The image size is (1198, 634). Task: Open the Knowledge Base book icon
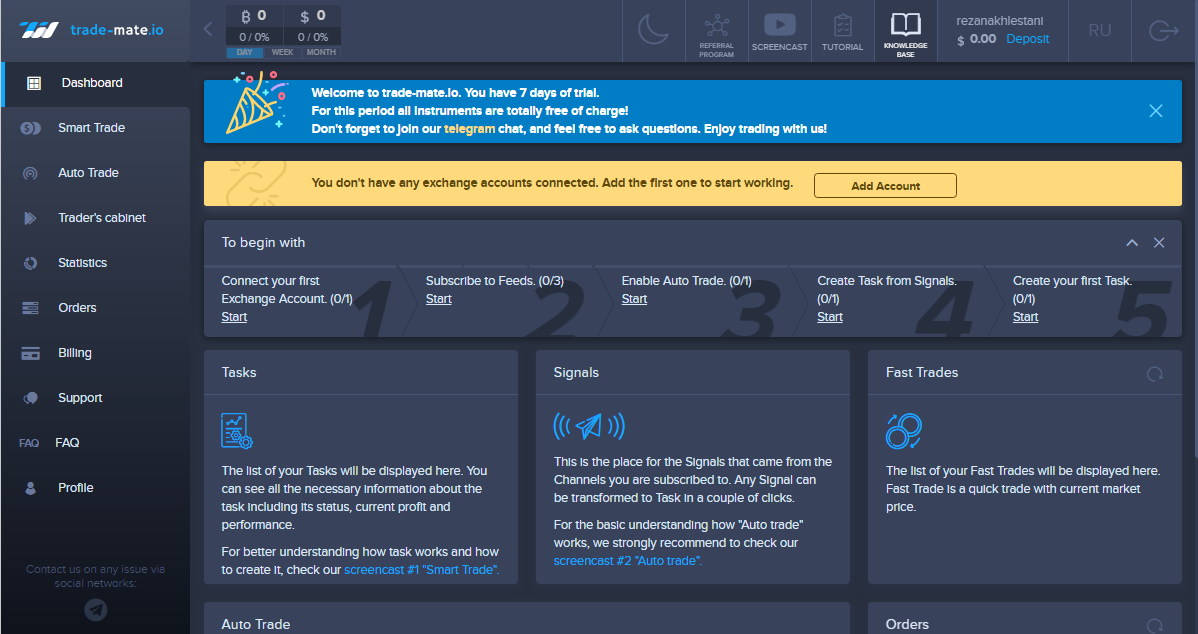click(x=905, y=34)
